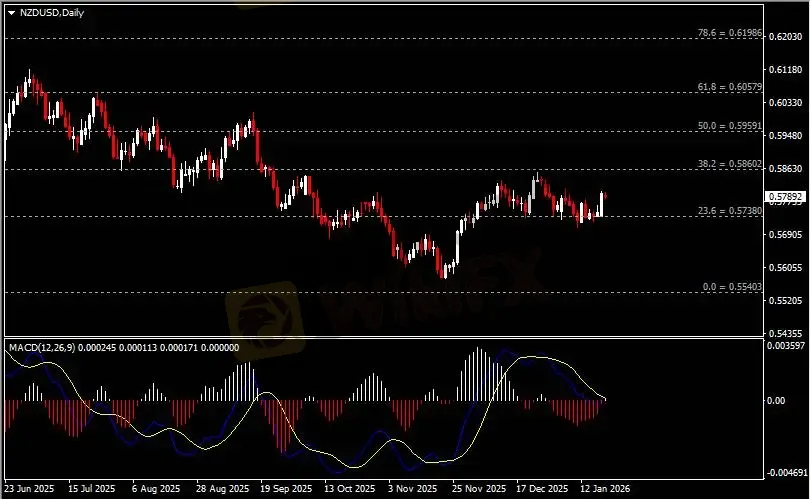Click the 0.55205 price scale value
Image resolution: width=811 pixels, height=499 pixels.
(786, 300)
